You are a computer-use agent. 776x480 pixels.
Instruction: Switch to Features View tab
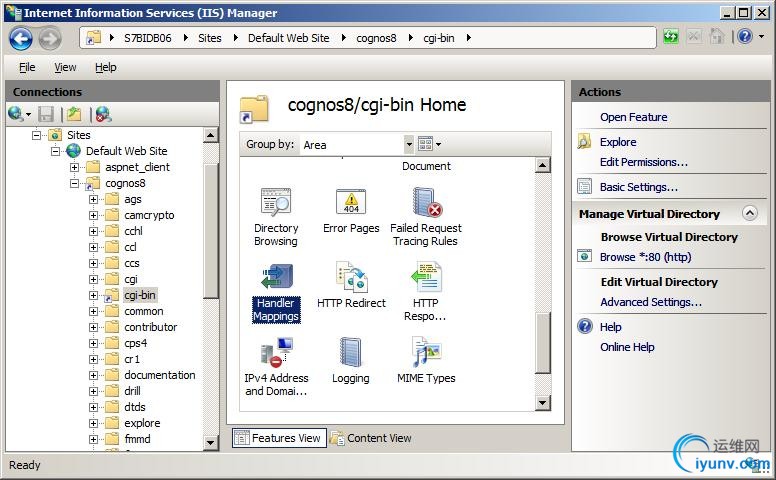click(x=279, y=438)
